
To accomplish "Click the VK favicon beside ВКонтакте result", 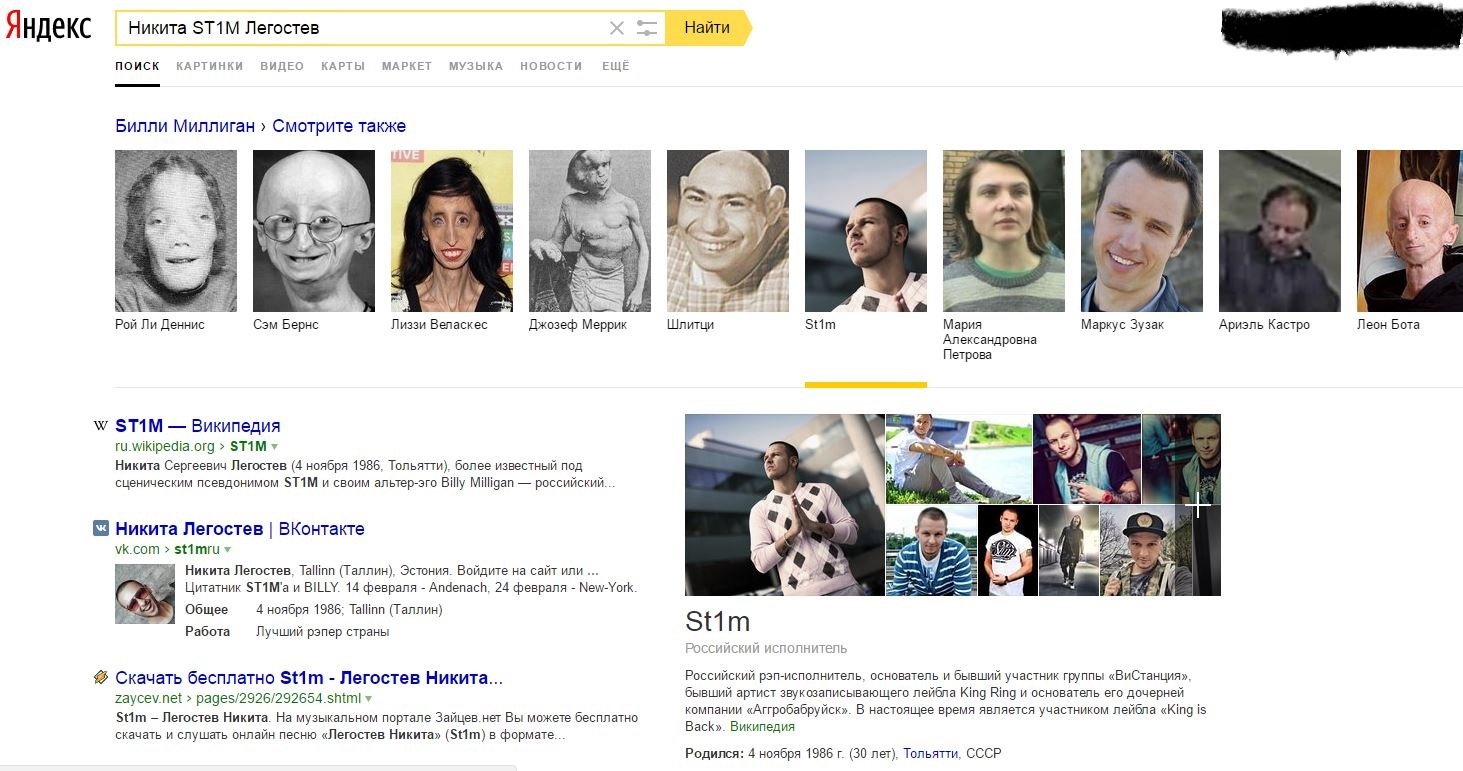I will [x=101, y=528].
